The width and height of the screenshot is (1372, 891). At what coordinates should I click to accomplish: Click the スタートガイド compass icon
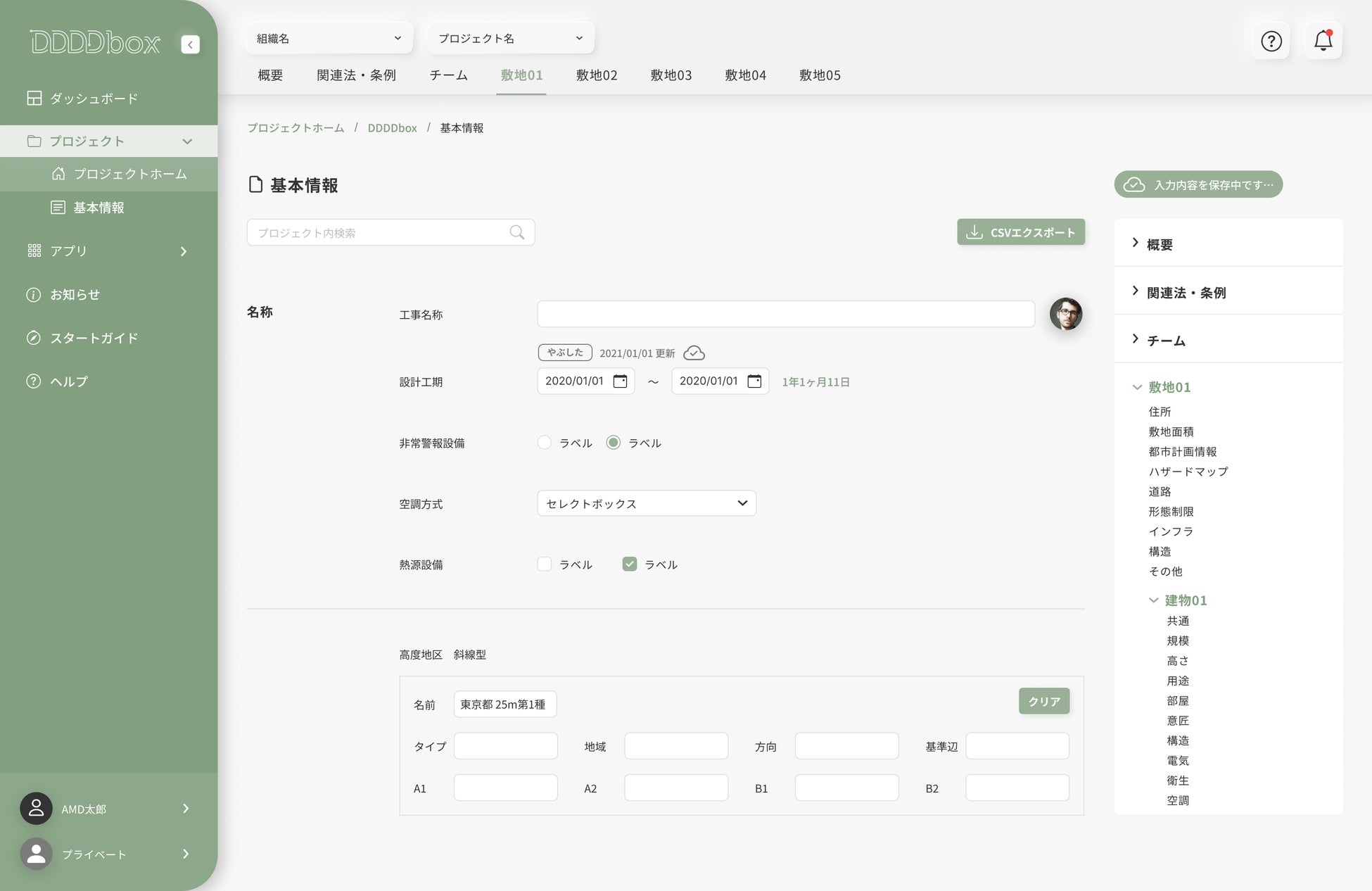(x=33, y=338)
